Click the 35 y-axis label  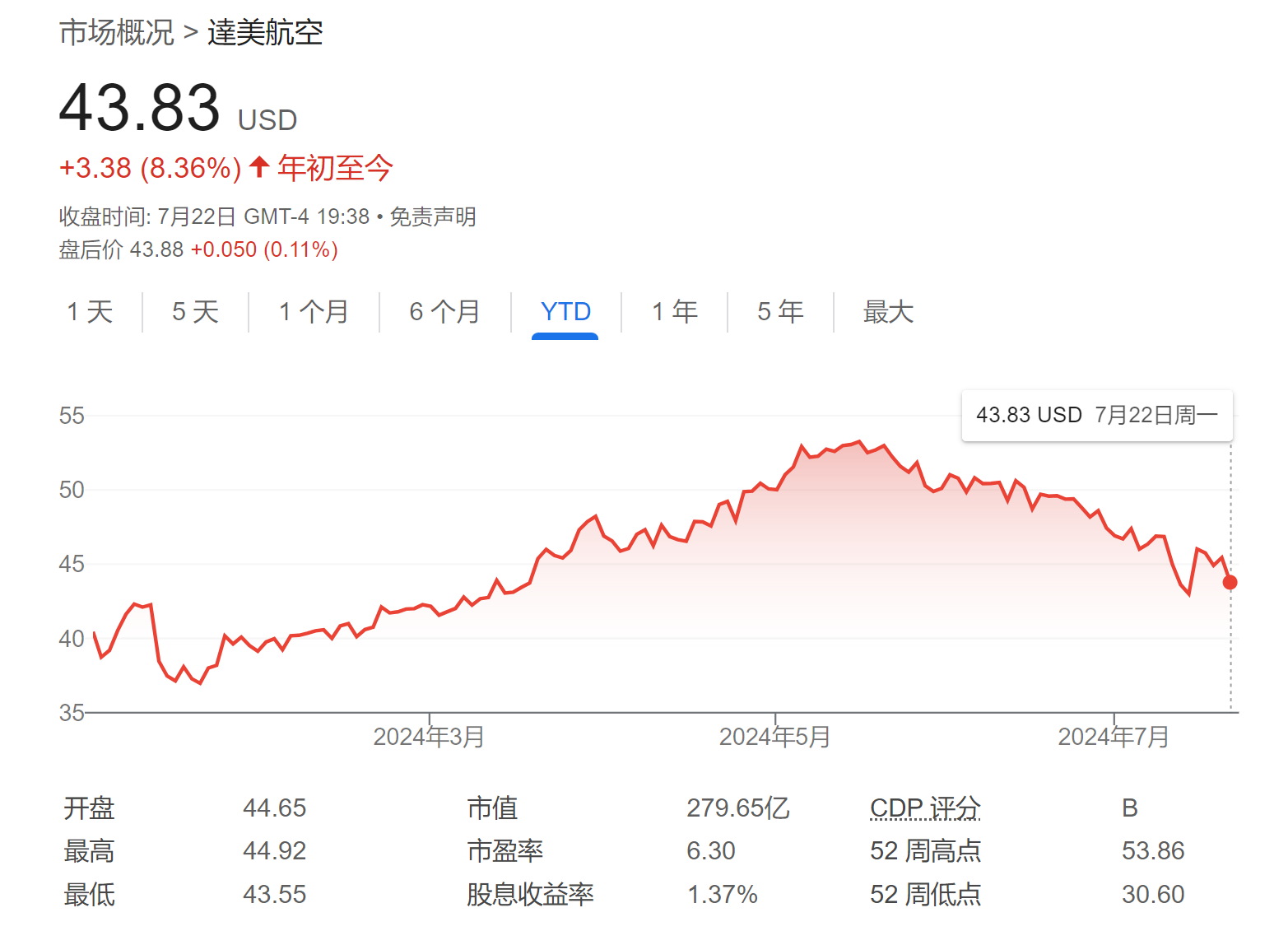tap(72, 712)
